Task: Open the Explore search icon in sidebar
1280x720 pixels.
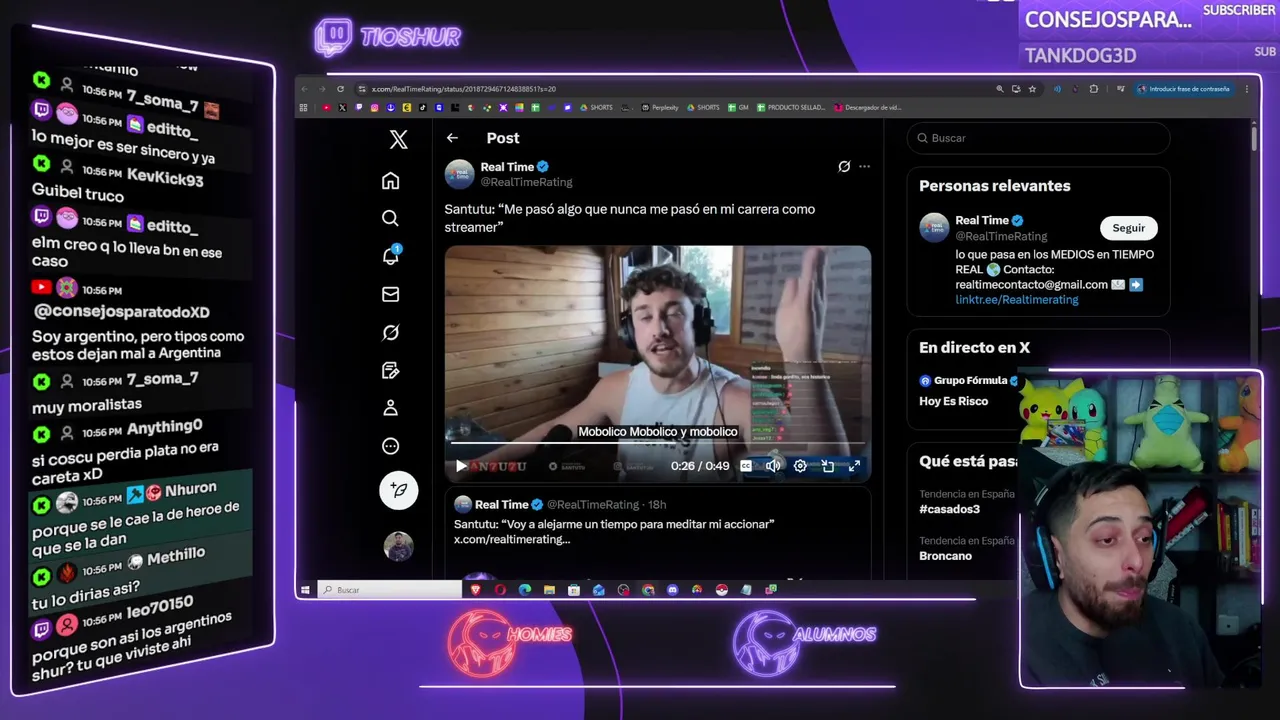Action: (x=391, y=218)
